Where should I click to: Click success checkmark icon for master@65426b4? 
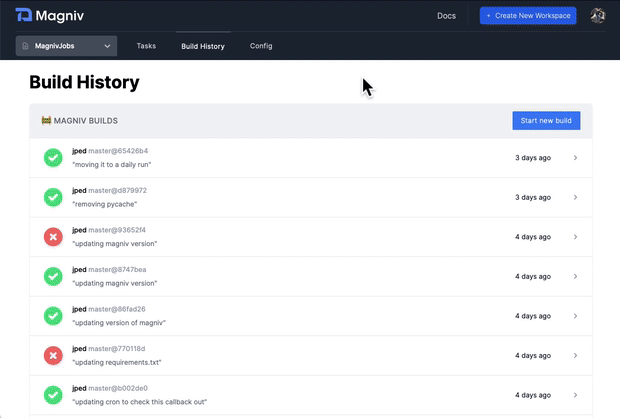coord(53,158)
